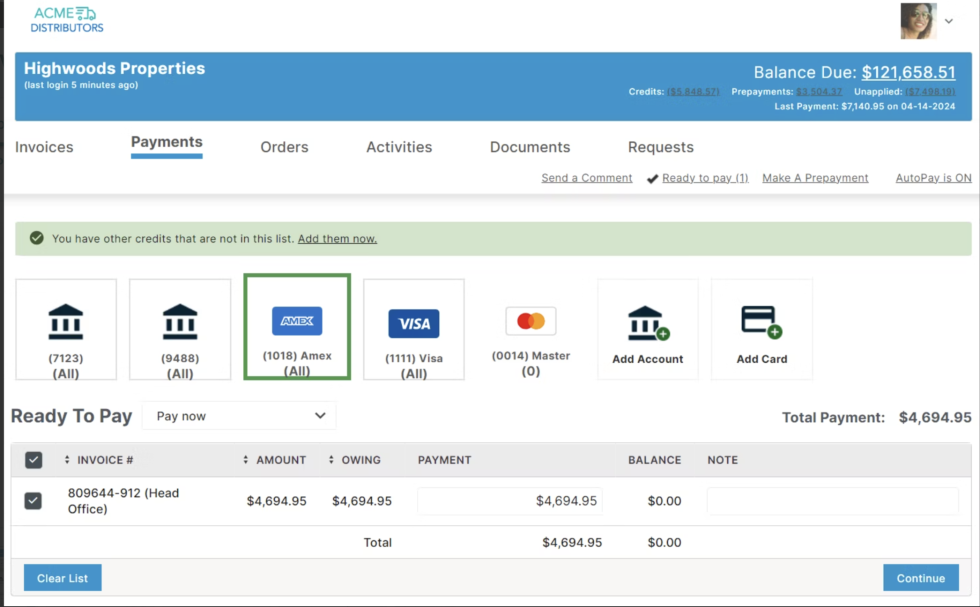Toggle the select-all invoices checkbox
Viewport: 980px width, 607px height.
(34, 460)
